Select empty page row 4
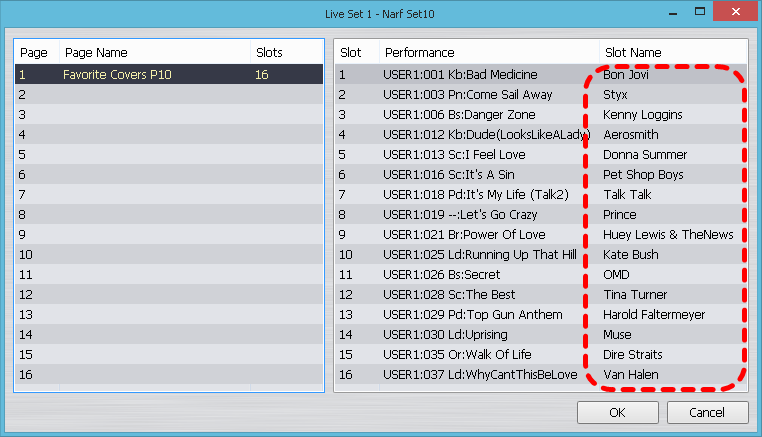Screen dimensions: 762x437 tap(169, 134)
